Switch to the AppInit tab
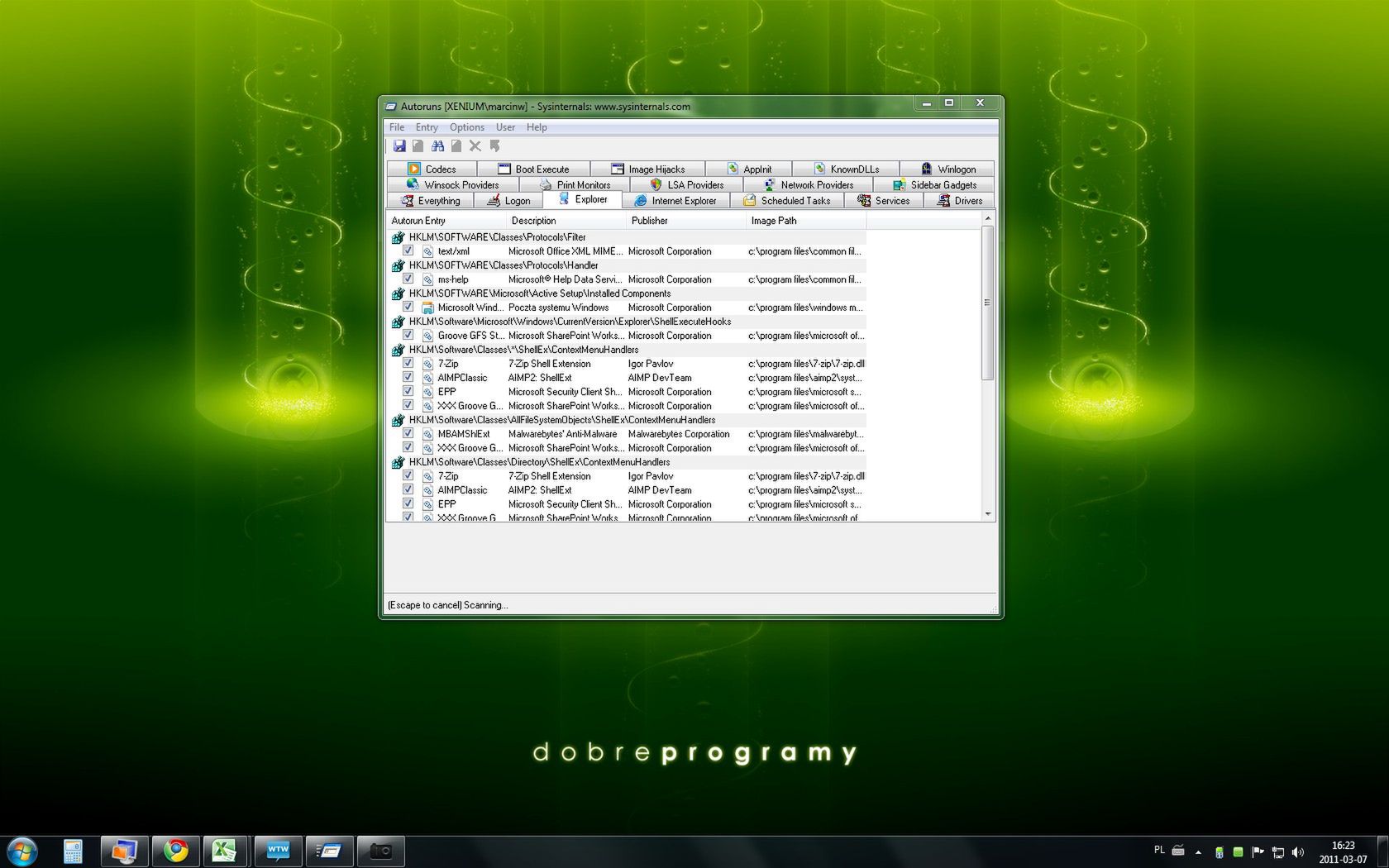The height and width of the screenshot is (868, 1389). click(748, 169)
